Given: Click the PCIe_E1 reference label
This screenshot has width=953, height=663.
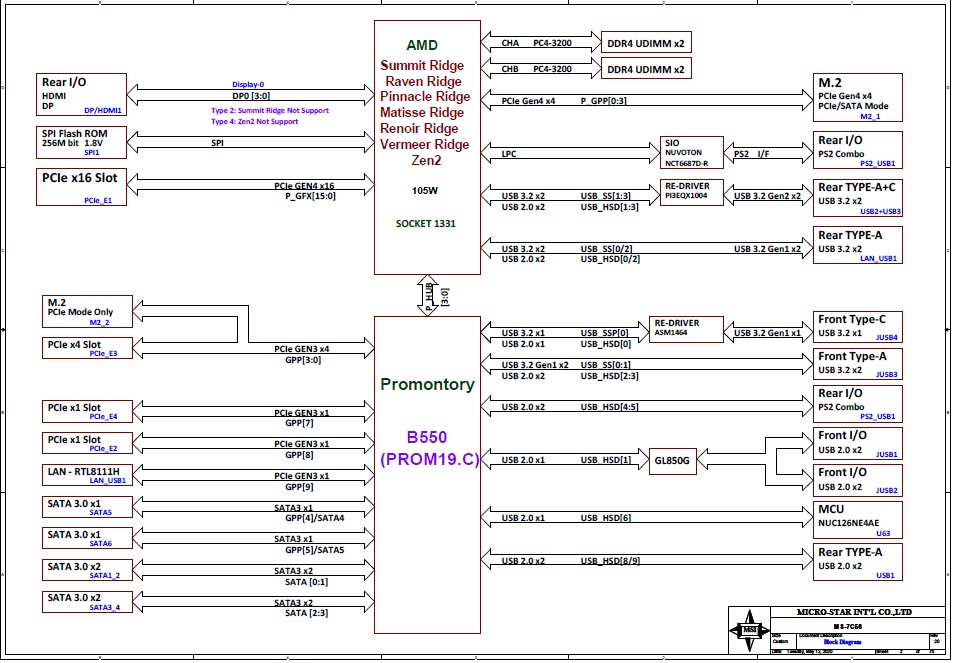Looking at the screenshot, I should point(98,200).
